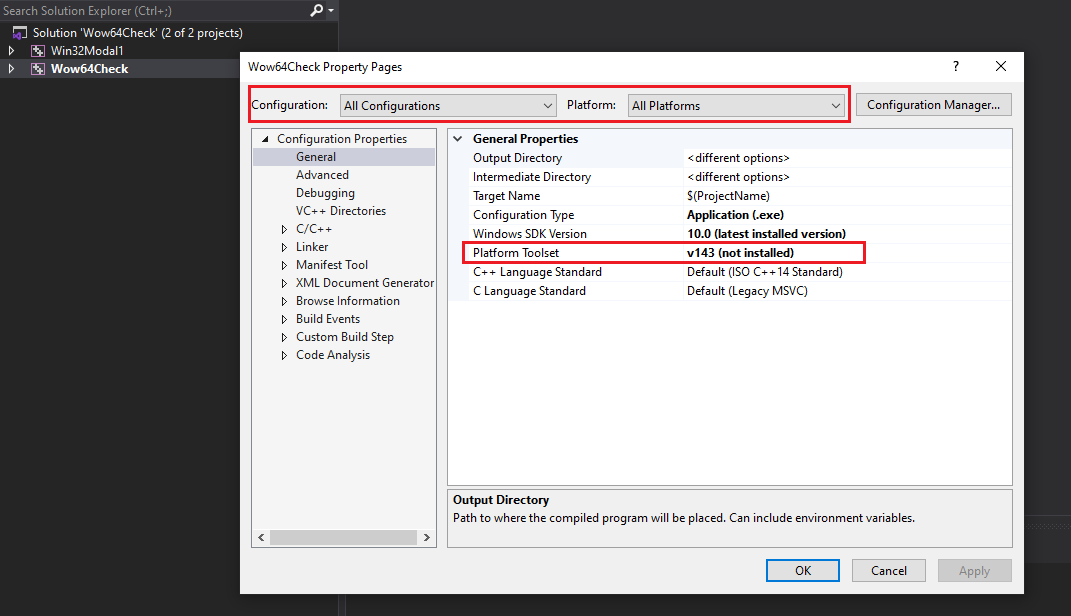Image resolution: width=1071 pixels, height=616 pixels.
Task: Click the Windows SDK Version value
Action: coord(847,234)
